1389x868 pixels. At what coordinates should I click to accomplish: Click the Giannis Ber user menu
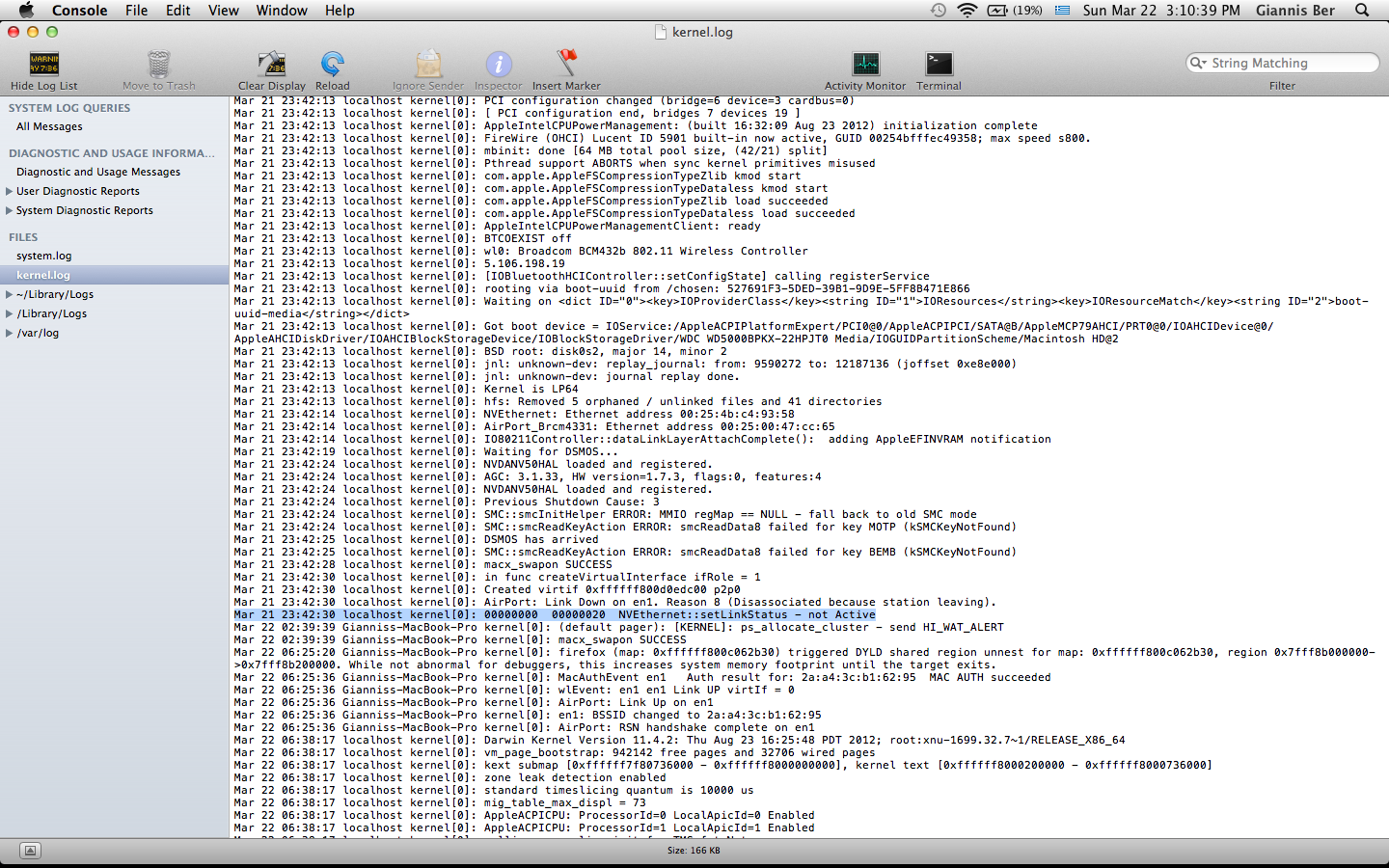(x=1295, y=10)
